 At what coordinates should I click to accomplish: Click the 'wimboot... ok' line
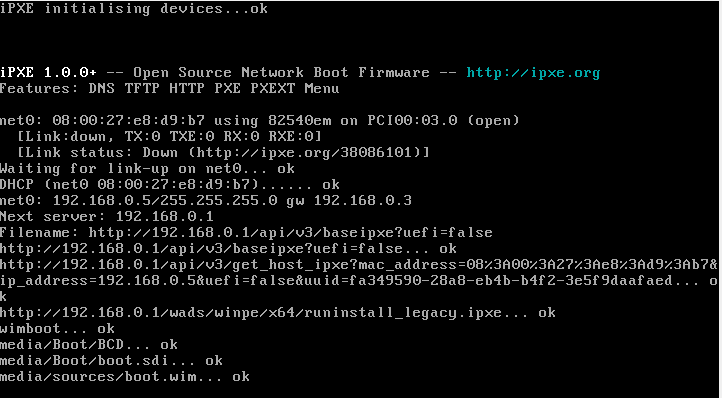point(57,329)
